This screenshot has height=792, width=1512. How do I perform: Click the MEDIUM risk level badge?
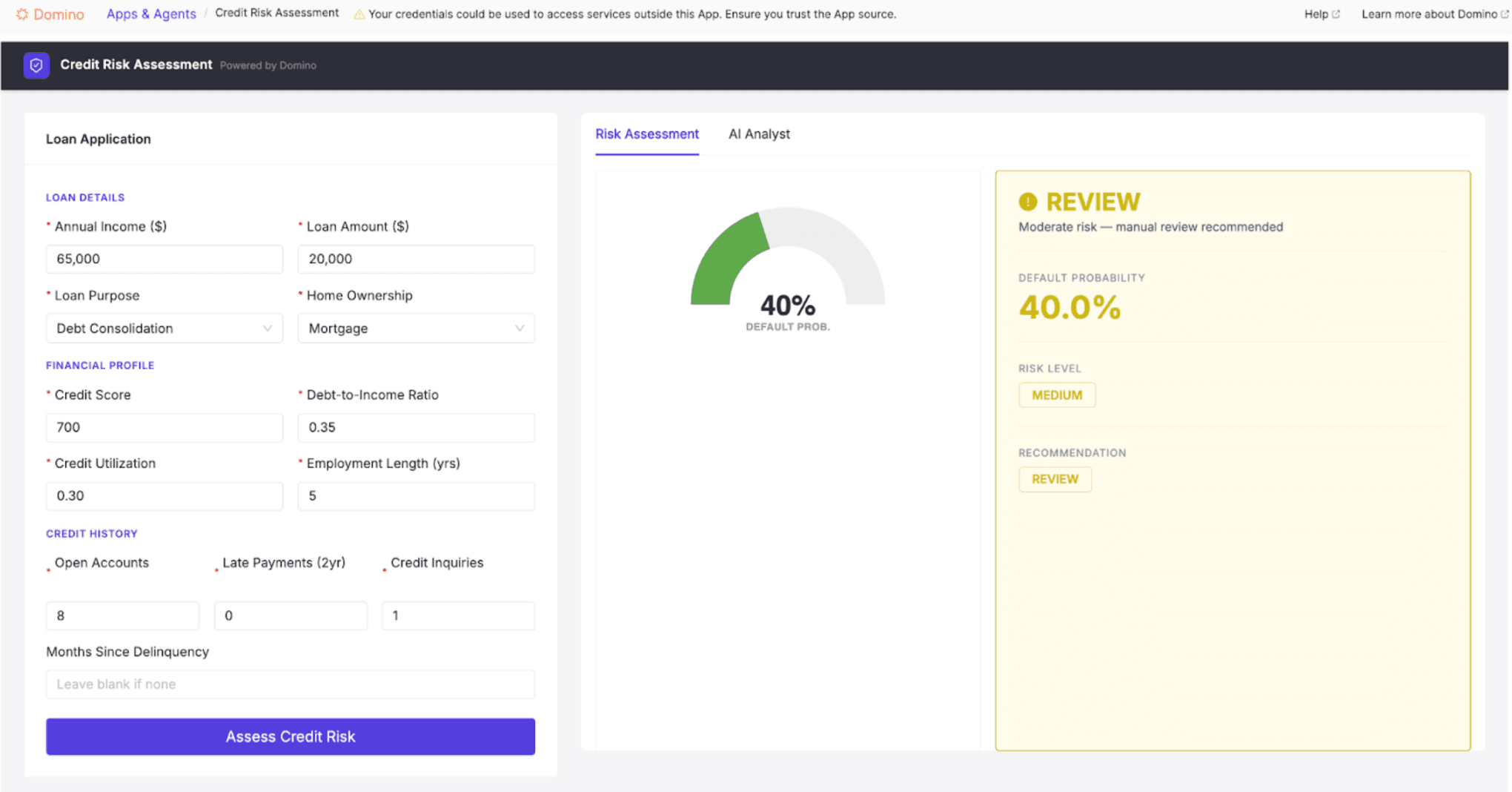1057,395
